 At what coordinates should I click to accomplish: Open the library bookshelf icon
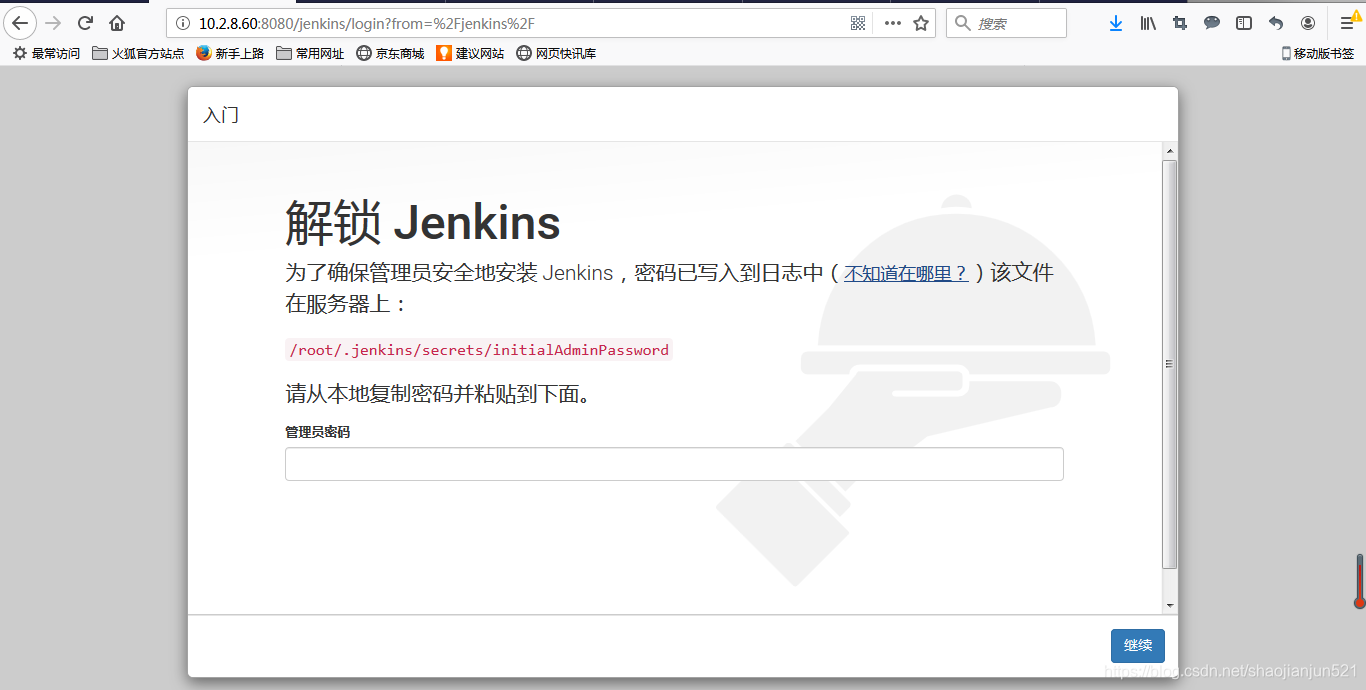point(1148,23)
